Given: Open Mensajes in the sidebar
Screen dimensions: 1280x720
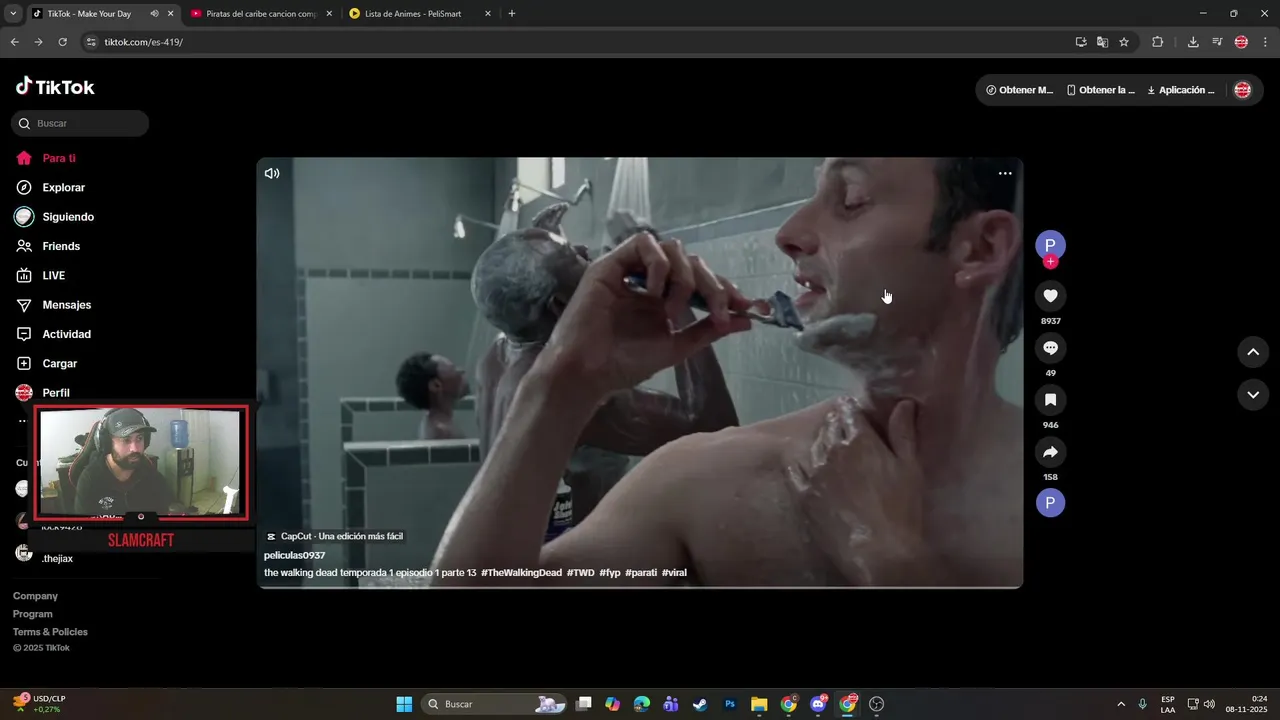Looking at the screenshot, I should coord(66,305).
